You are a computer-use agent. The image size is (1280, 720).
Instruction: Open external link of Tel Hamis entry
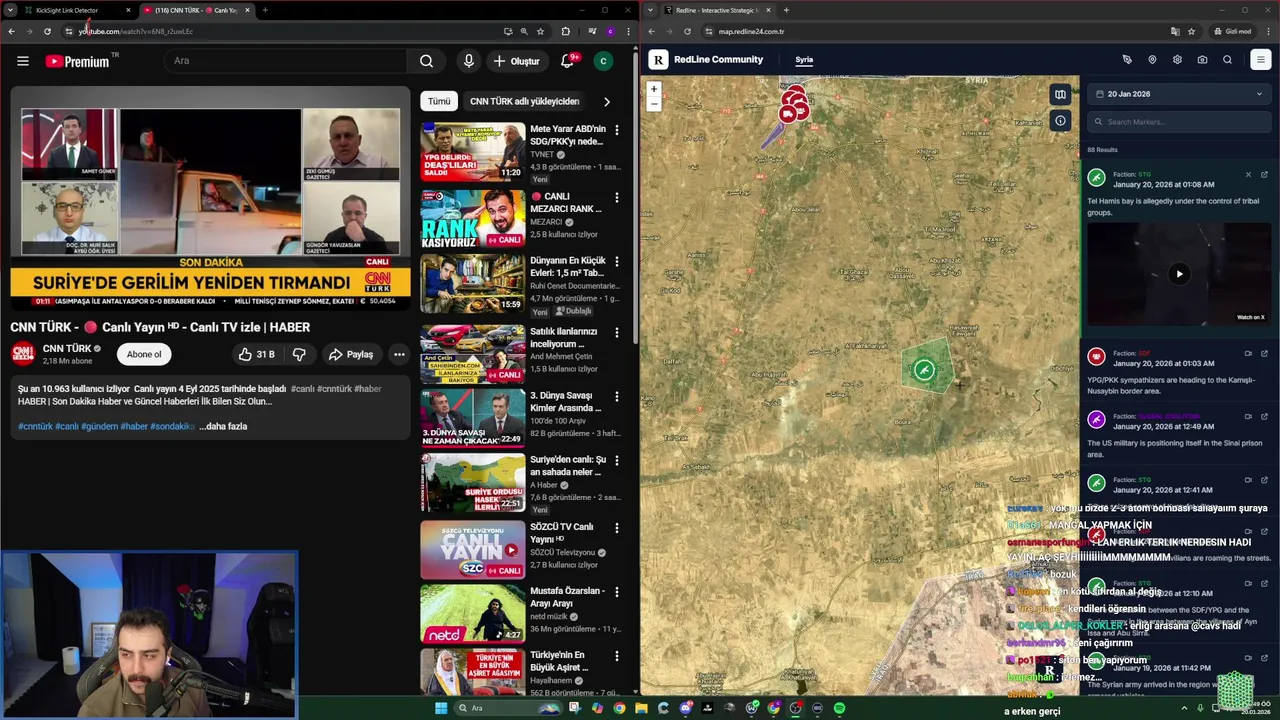point(1264,175)
